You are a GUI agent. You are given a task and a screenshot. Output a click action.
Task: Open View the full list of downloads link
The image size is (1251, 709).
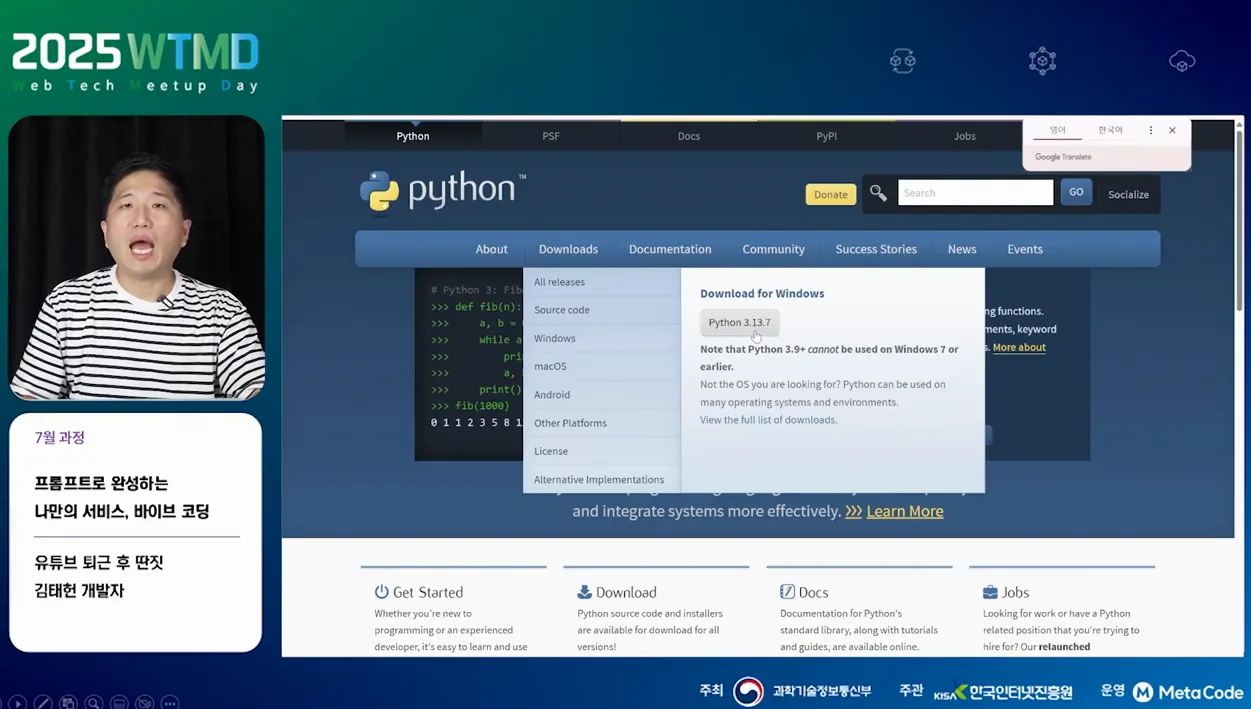click(768, 420)
